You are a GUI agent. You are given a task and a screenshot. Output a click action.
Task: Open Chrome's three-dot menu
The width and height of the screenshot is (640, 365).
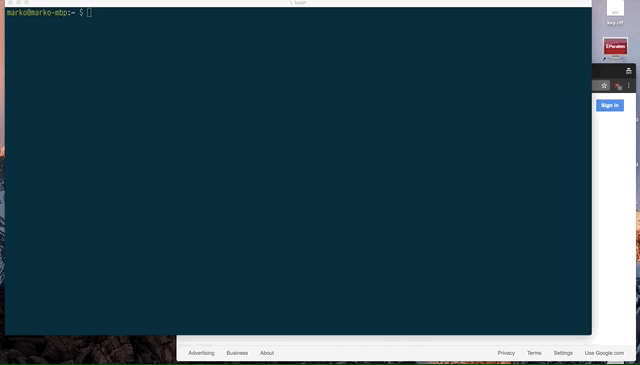click(x=629, y=85)
